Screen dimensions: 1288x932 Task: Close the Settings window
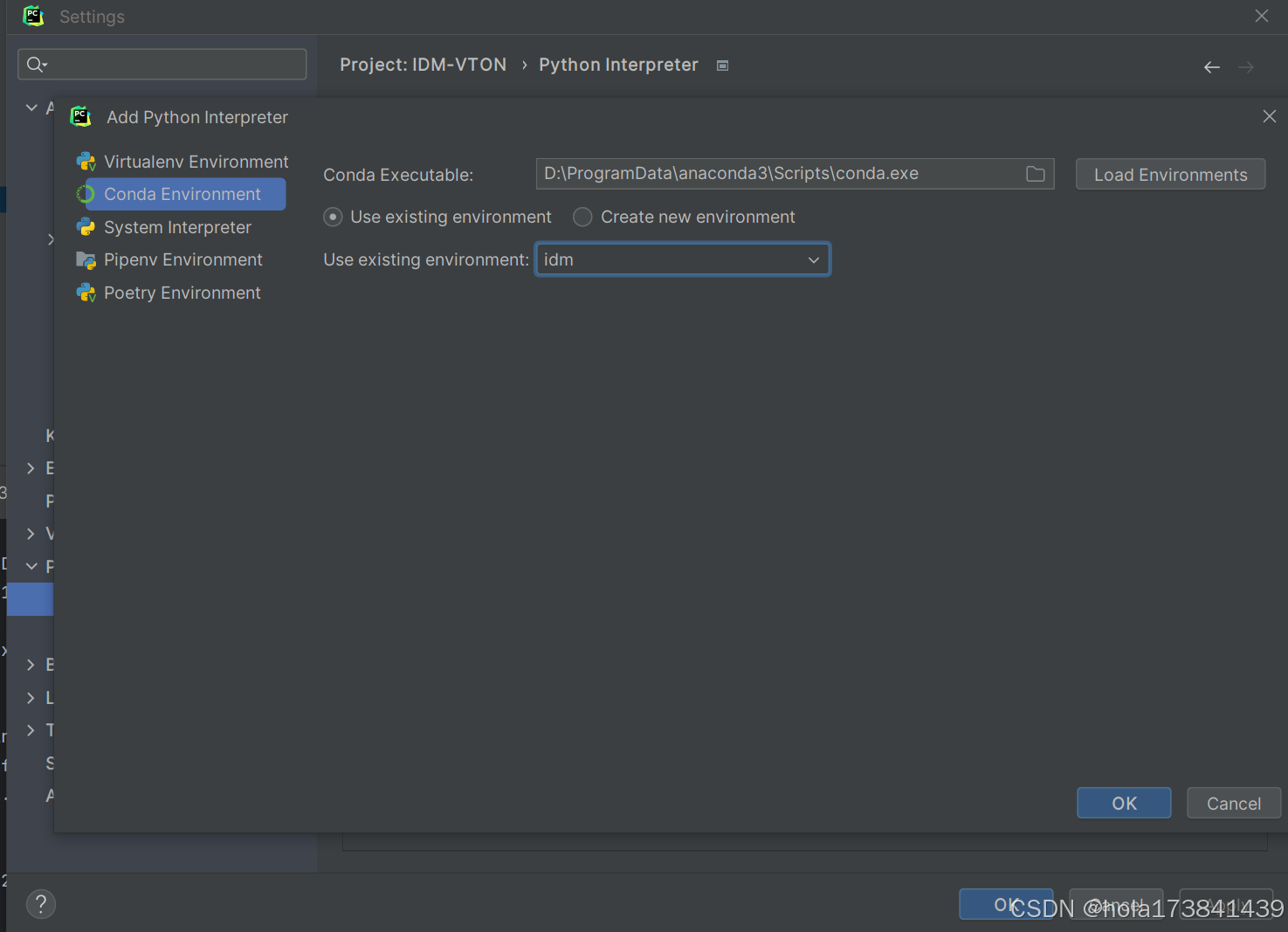point(1262,16)
